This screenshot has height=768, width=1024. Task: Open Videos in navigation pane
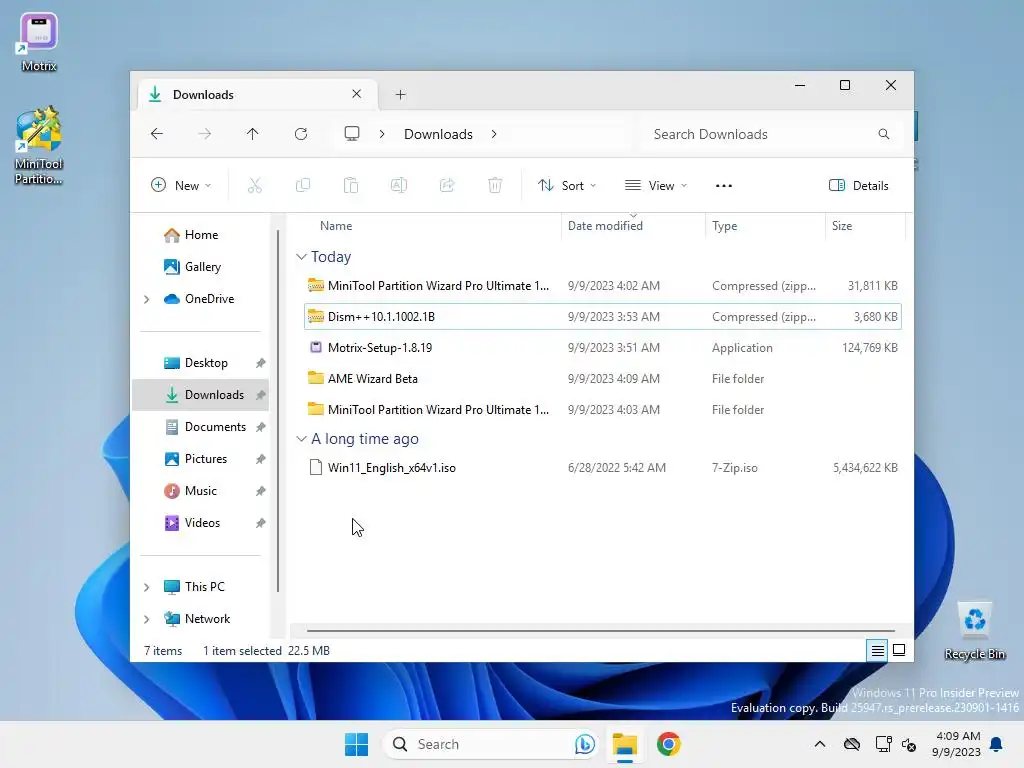(x=201, y=522)
